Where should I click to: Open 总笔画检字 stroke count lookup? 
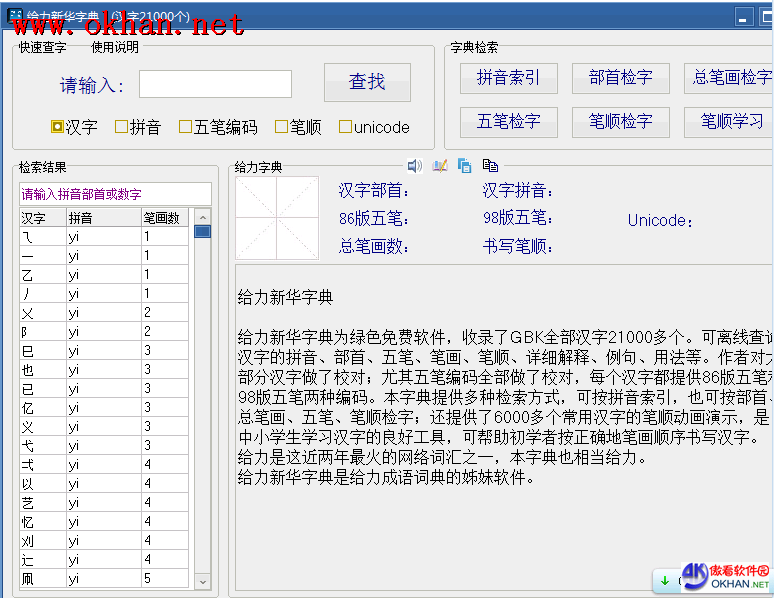click(729, 78)
